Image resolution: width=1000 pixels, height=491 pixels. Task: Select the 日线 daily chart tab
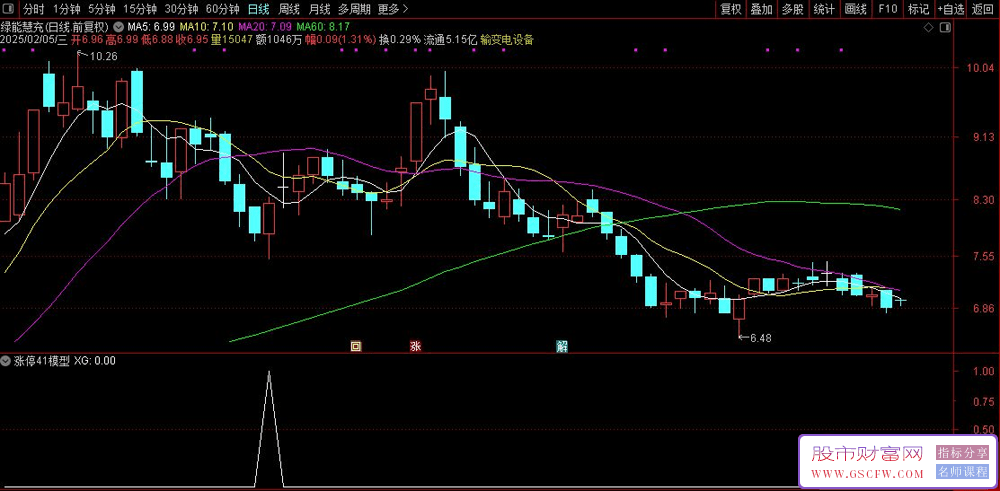click(258, 9)
